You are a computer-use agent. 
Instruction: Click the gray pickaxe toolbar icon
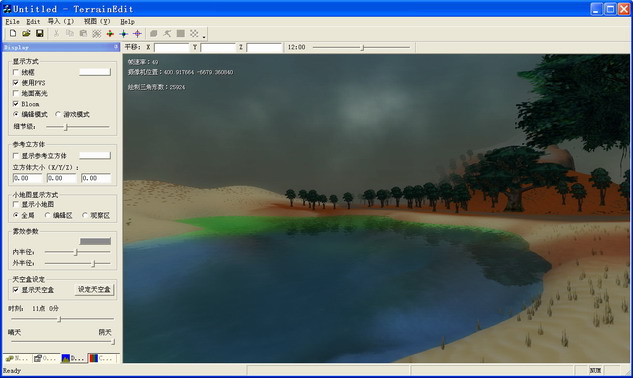(167, 34)
